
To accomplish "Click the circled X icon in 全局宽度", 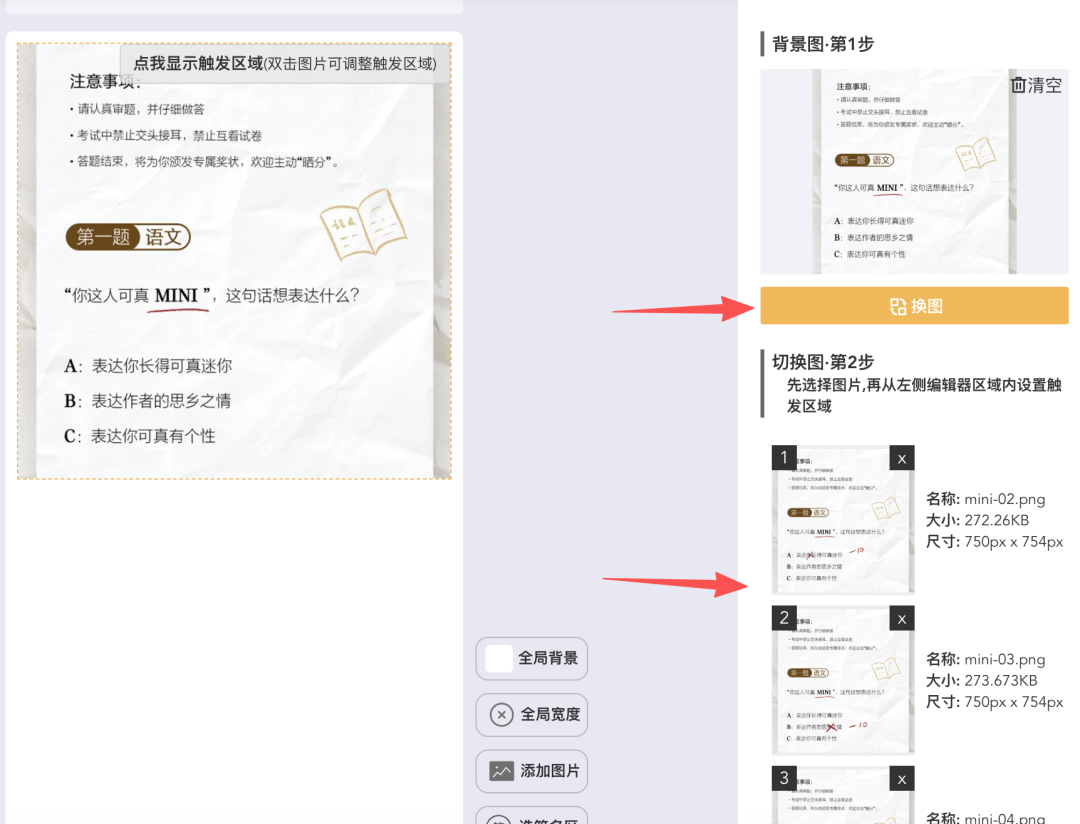I will pos(501,714).
